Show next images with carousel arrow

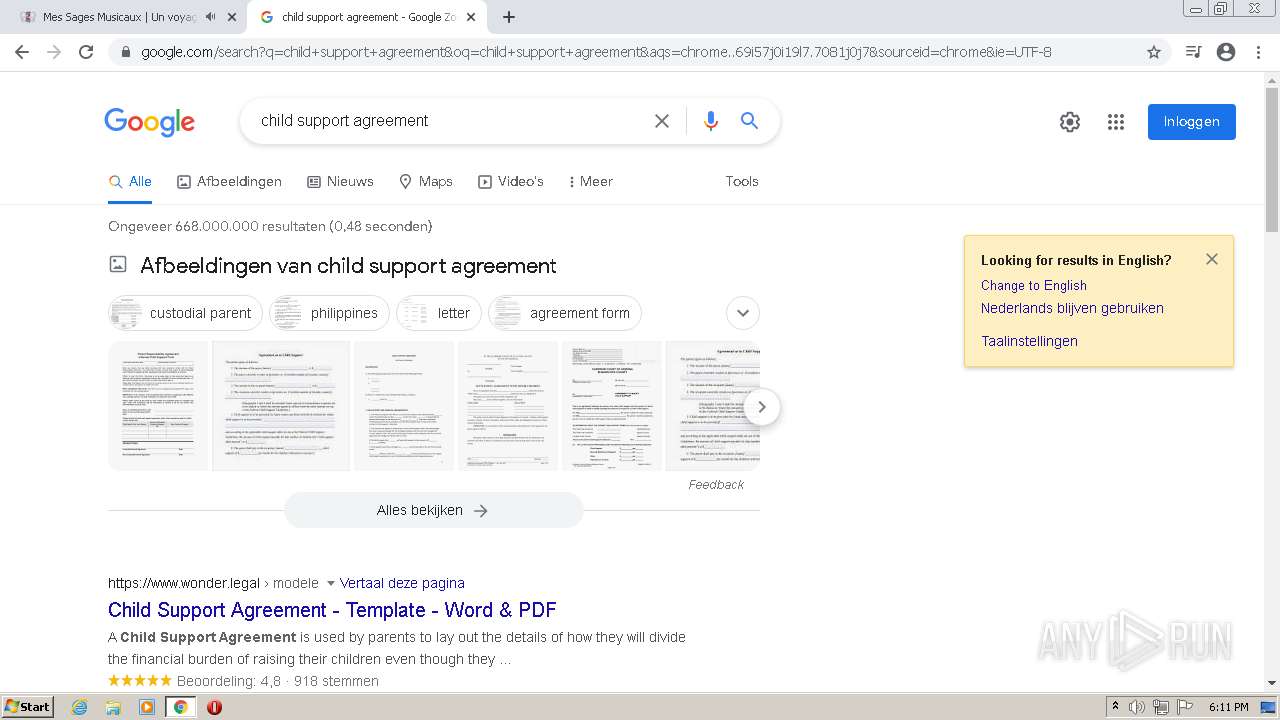tap(762, 407)
